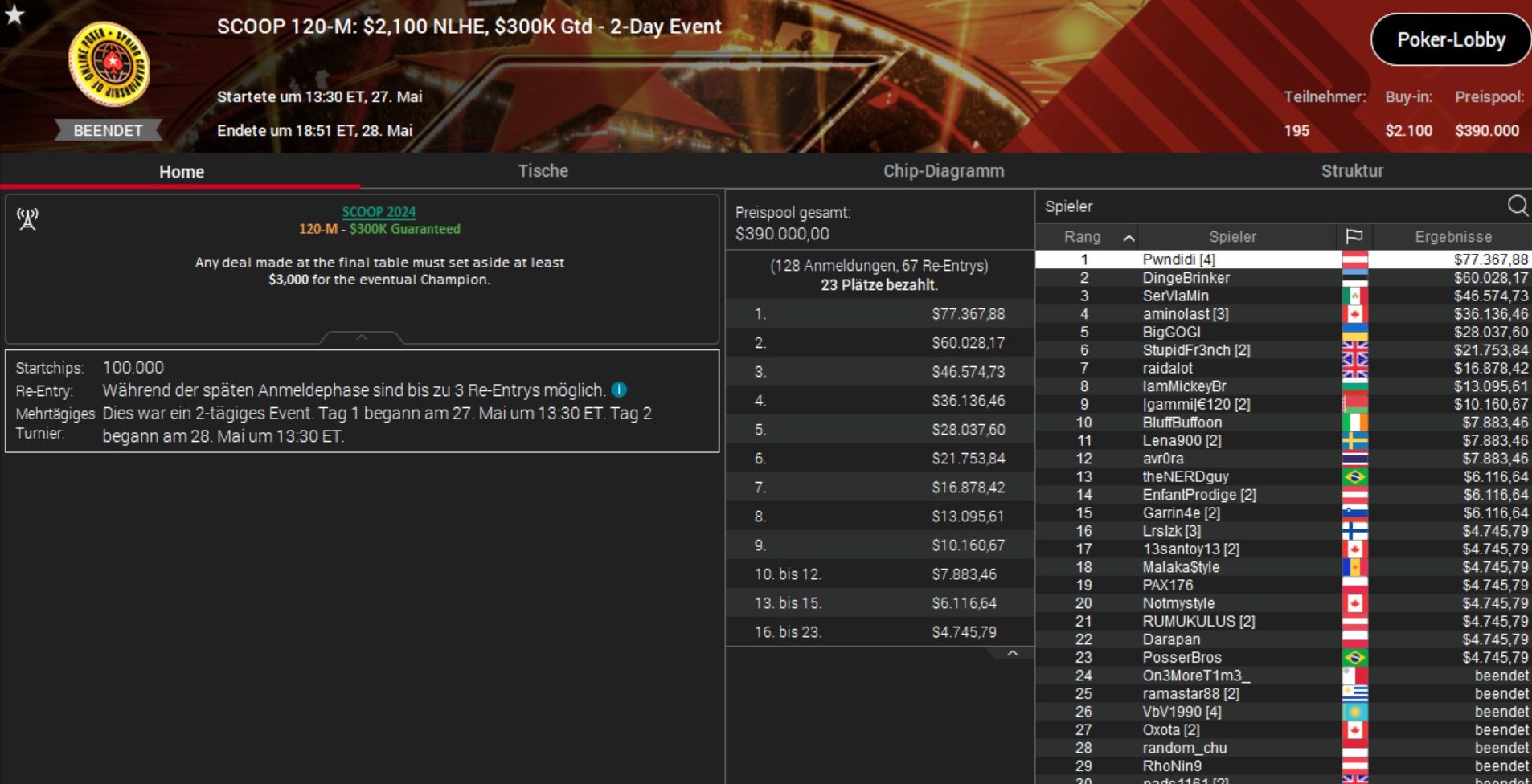The image size is (1532, 784).
Task: Click the favorite star icon
Action: 14,14
